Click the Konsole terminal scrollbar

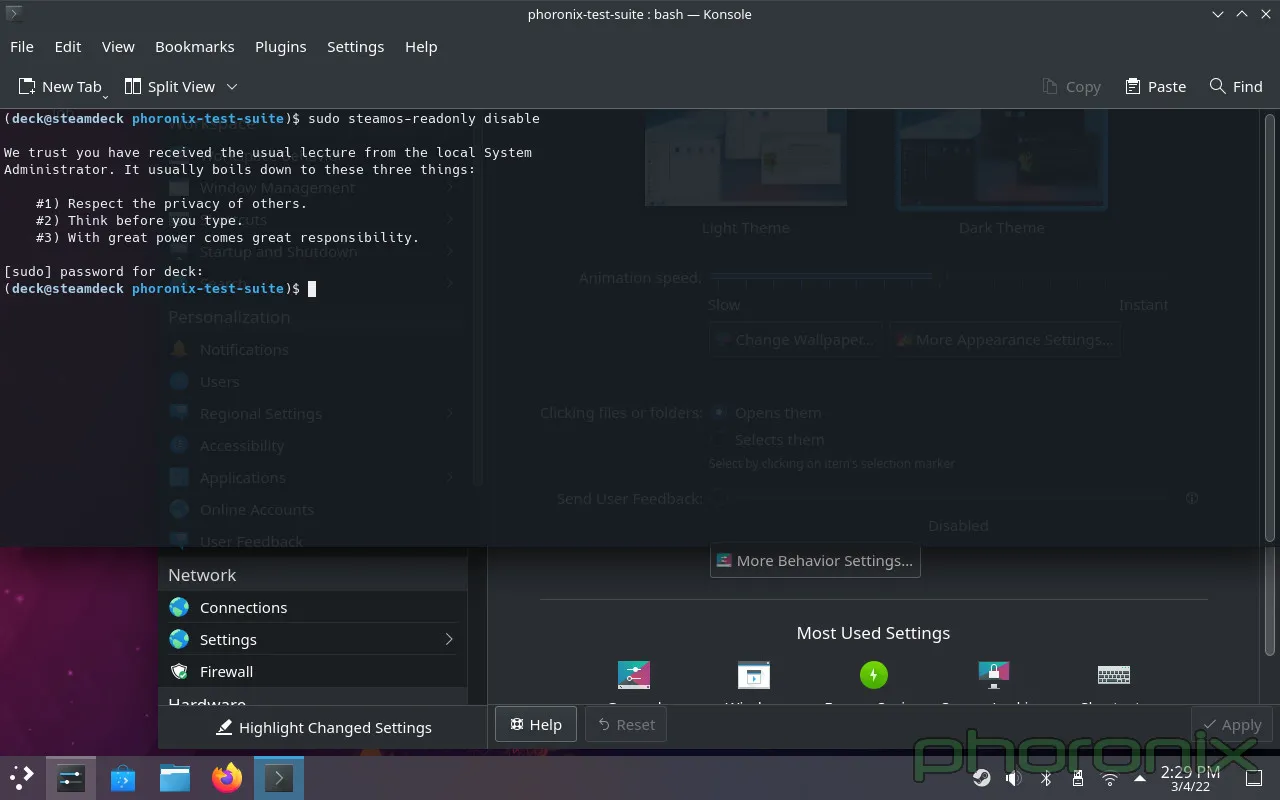pyautogui.click(x=1270, y=327)
